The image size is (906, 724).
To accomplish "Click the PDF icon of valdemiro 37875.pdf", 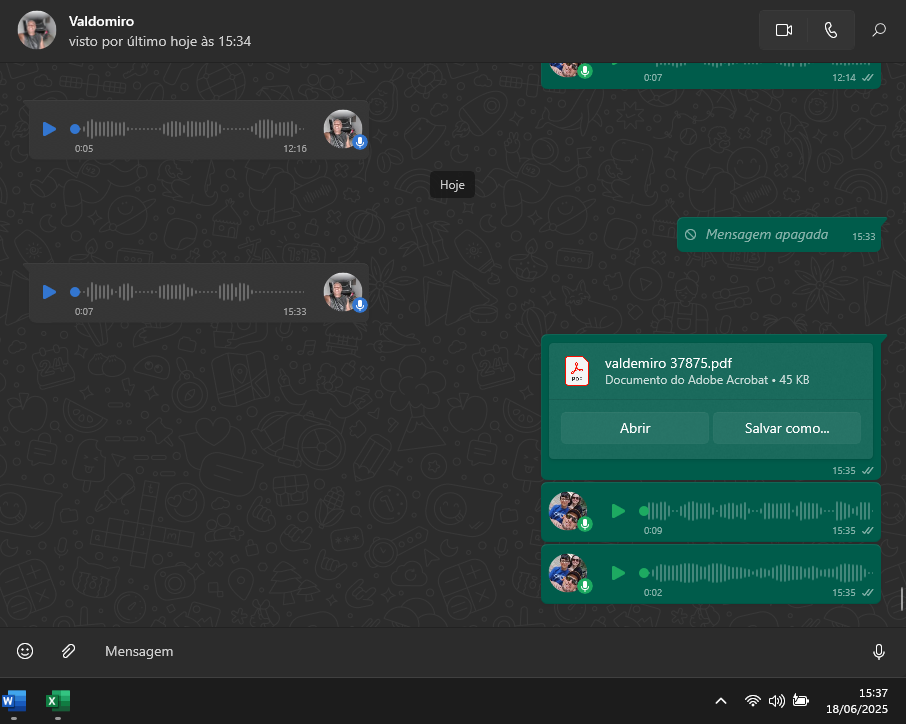I will click(577, 371).
